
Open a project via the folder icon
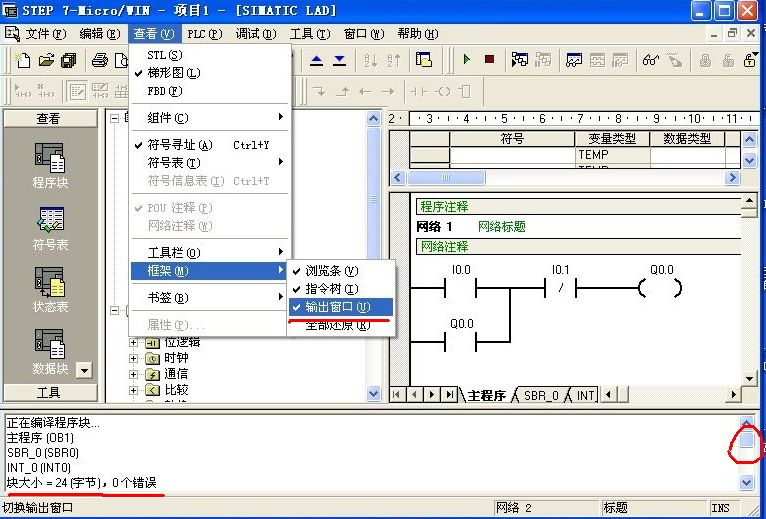46,61
